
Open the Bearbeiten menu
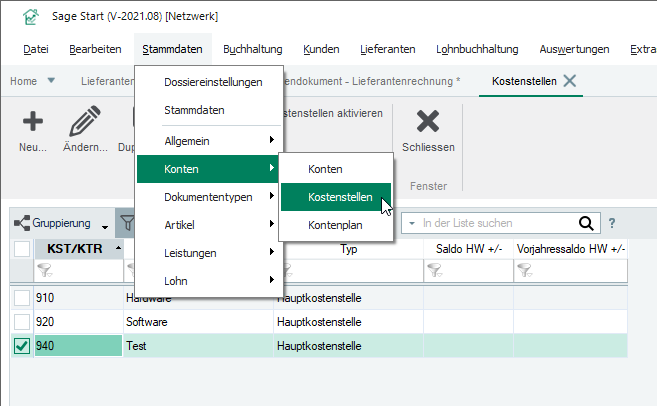(95, 49)
